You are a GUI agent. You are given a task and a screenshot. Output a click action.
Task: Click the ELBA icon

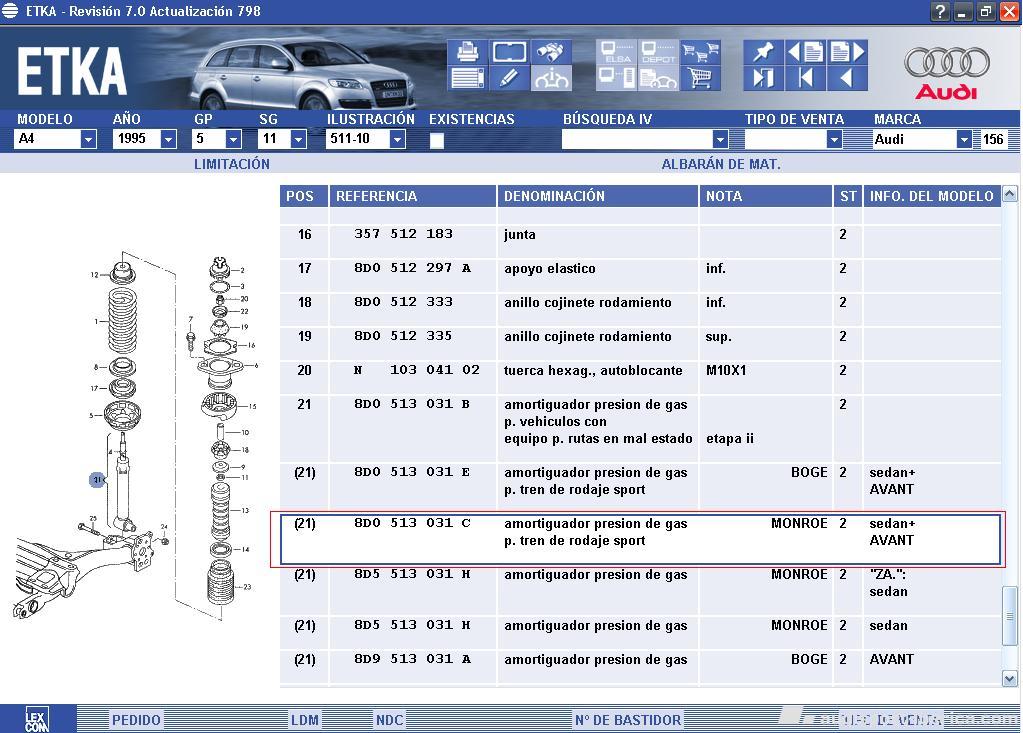point(617,52)
